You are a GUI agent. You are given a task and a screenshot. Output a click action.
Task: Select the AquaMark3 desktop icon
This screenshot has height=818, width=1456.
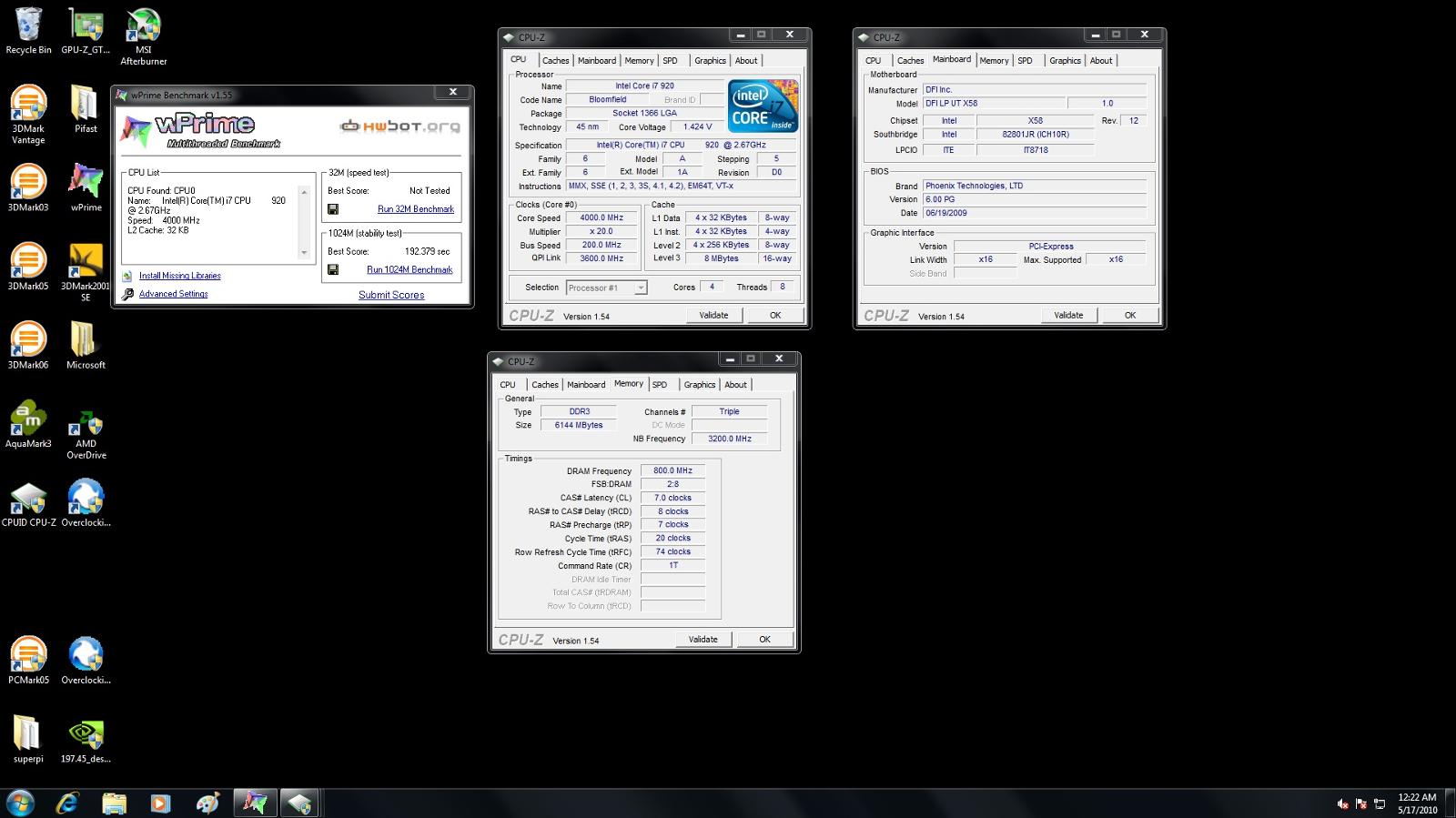click(x=28, y=425)
